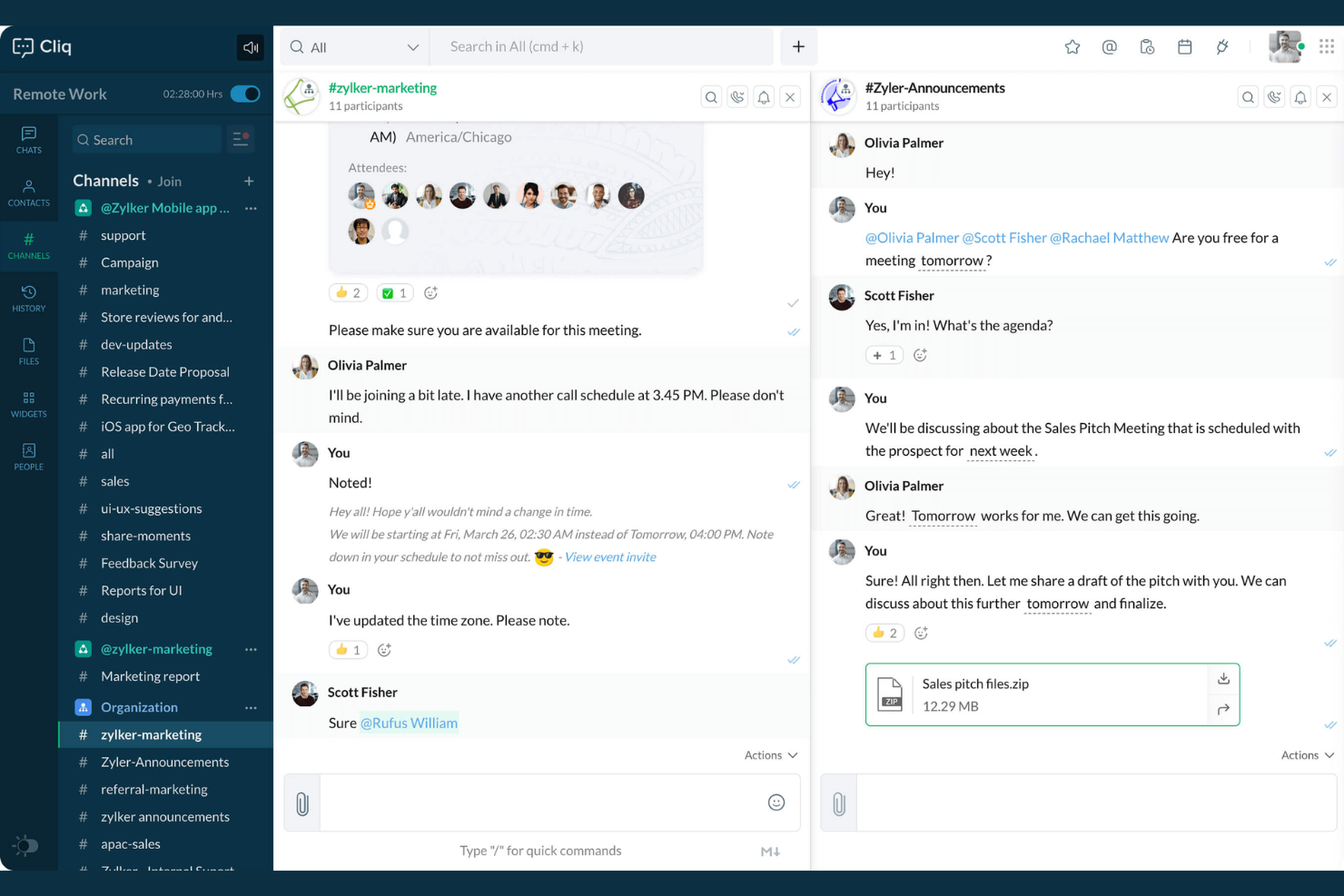Open Widgets from the left sidebar
The image size is (1344, 896).
point(29,403)
